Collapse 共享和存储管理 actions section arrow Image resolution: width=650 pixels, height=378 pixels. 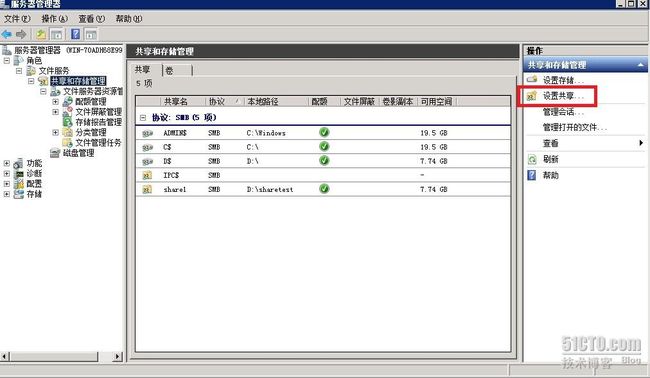pos(640,65)
